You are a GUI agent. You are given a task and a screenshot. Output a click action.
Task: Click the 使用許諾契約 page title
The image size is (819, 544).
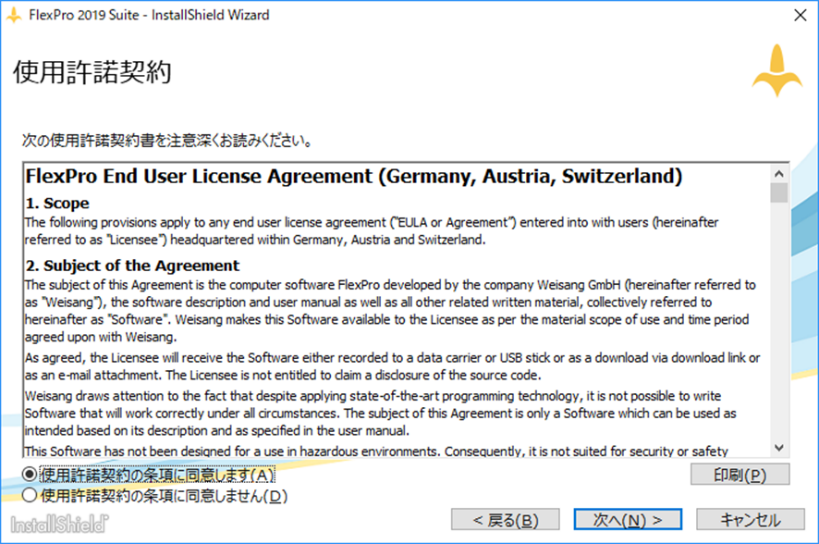click(x=92, y=72)
